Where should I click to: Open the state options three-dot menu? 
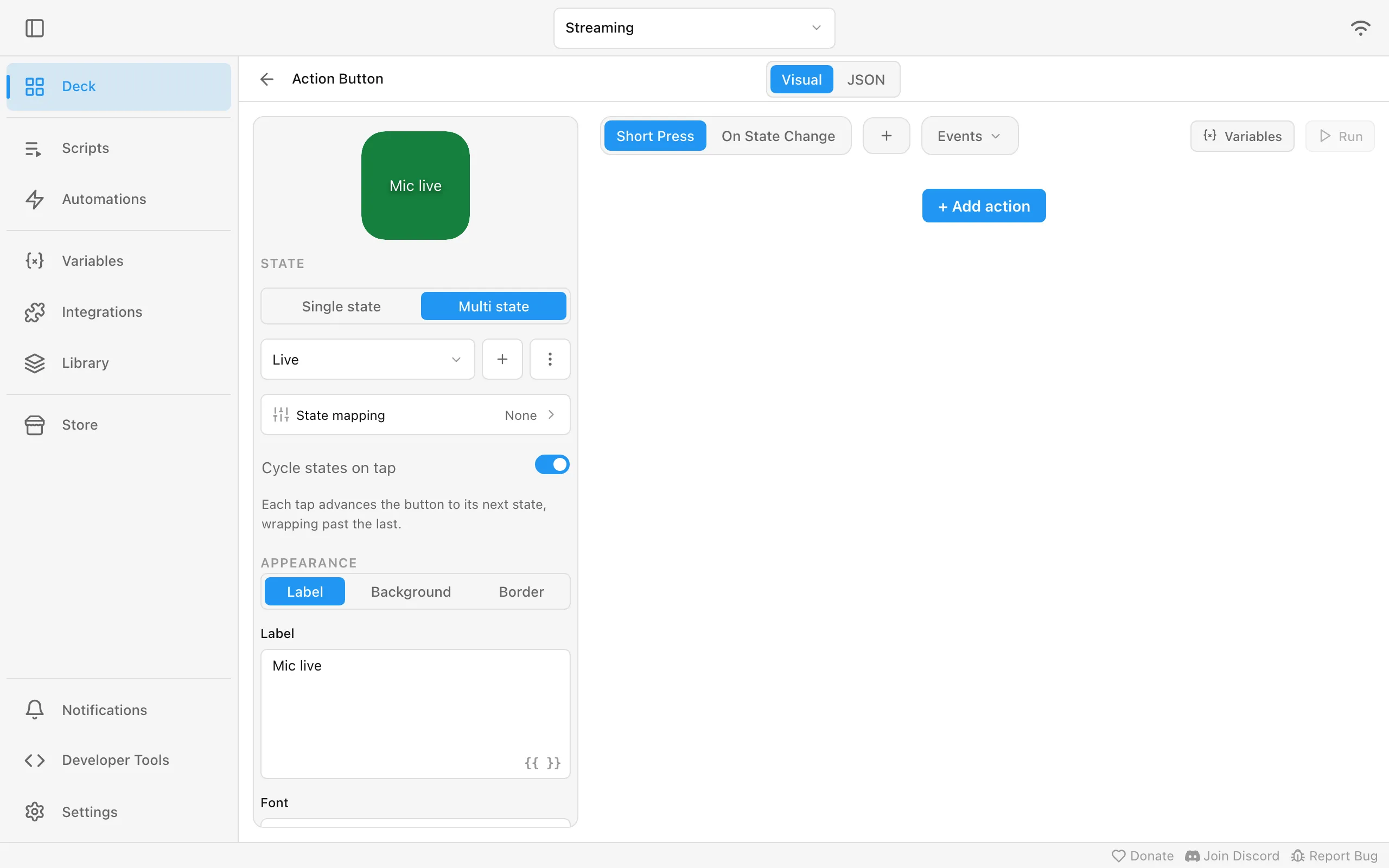pos(550,359)
